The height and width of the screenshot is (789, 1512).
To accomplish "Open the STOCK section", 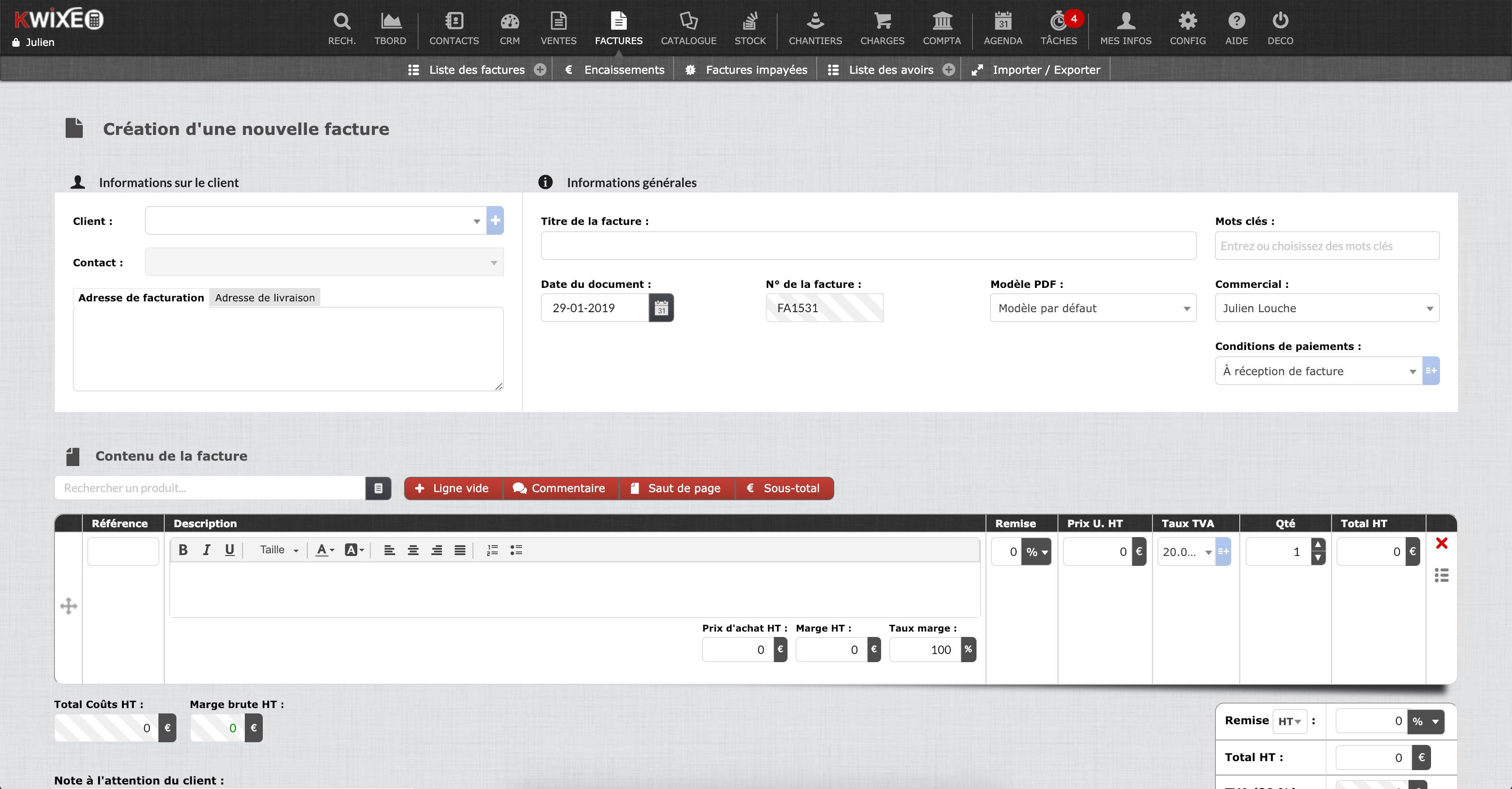I will (750, 28).
